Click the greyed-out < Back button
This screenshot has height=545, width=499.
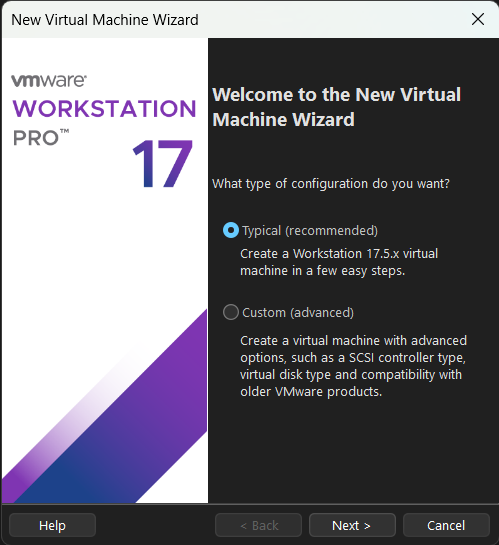tap(258, 525)
